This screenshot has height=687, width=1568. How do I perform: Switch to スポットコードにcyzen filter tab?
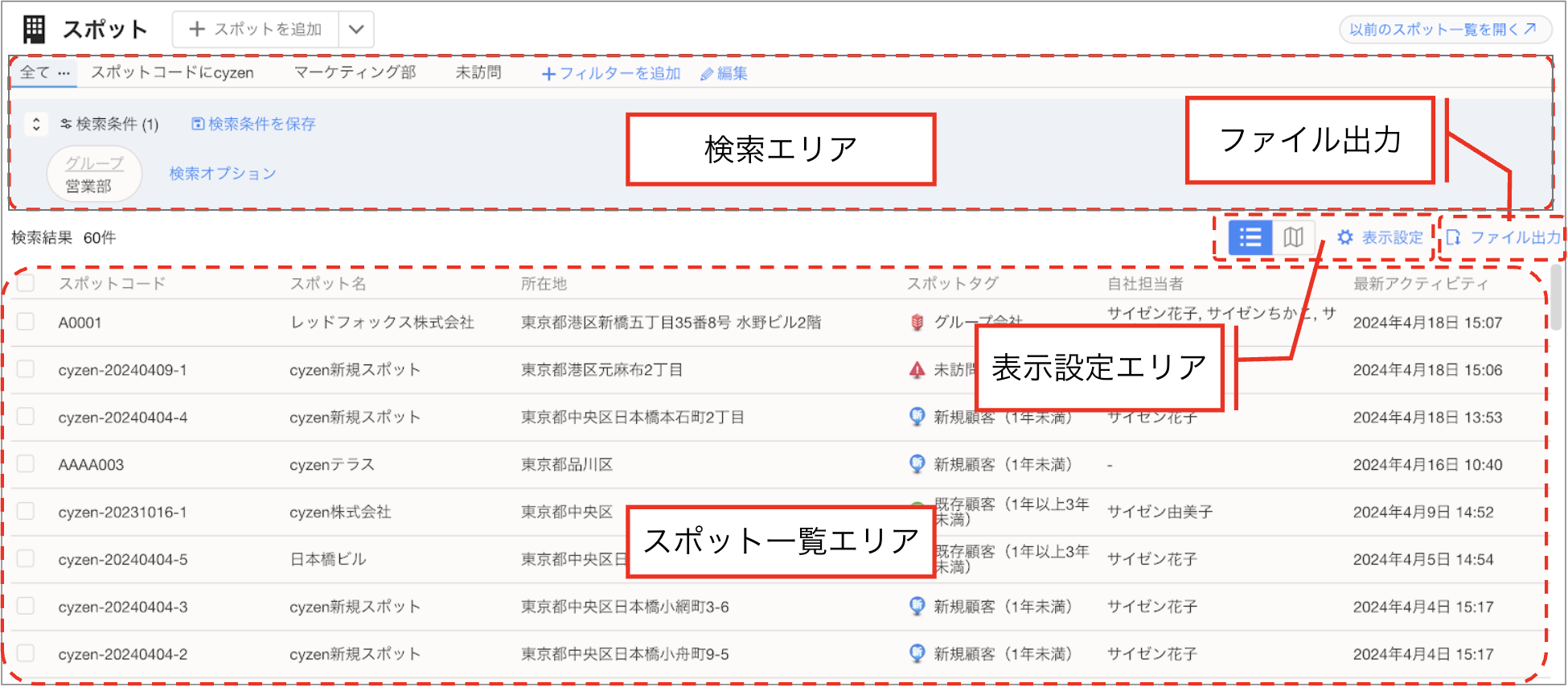click(172, 72)
